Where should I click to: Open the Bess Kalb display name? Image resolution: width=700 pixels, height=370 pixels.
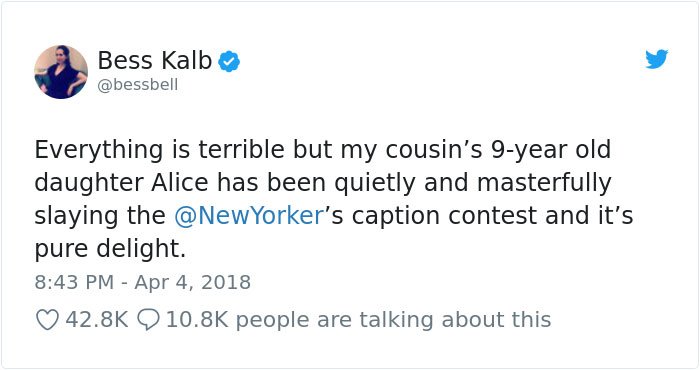154,60
